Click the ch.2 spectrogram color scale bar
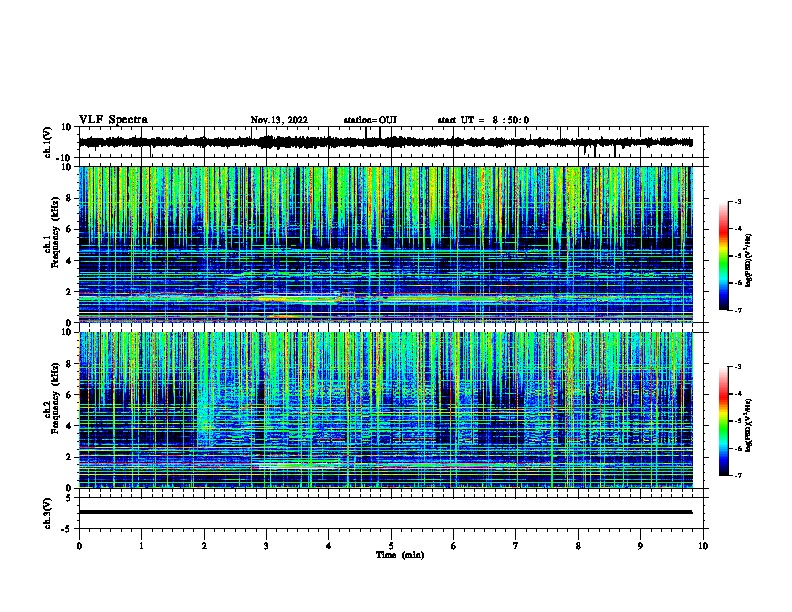Viewport: 792px width, 612px height. [x=723, y=421]
